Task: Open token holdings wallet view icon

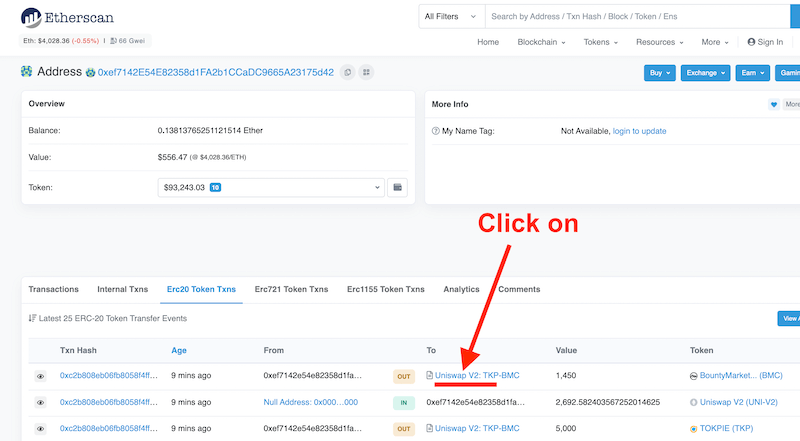Action: point(397,187)
